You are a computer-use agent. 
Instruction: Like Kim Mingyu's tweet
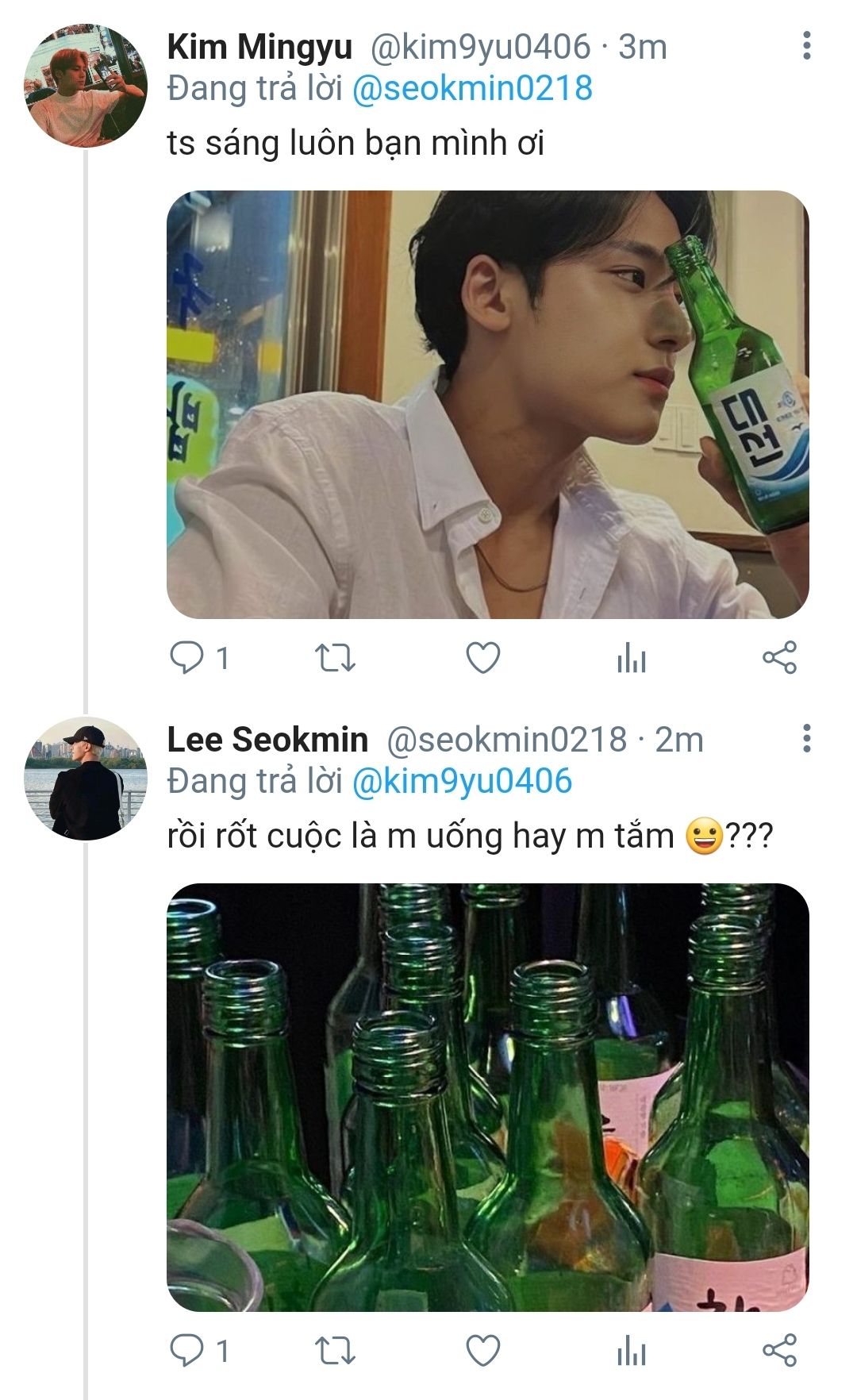point(482,658)
